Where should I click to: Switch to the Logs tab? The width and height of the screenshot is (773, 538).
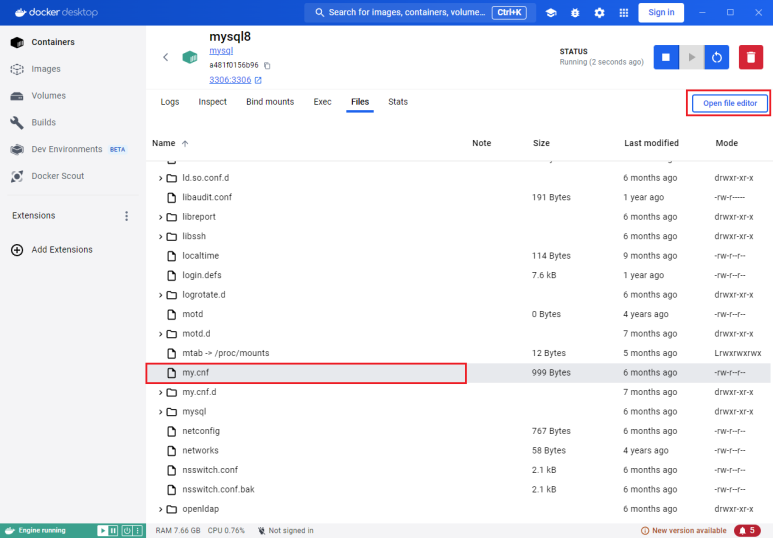coord(170,102)
